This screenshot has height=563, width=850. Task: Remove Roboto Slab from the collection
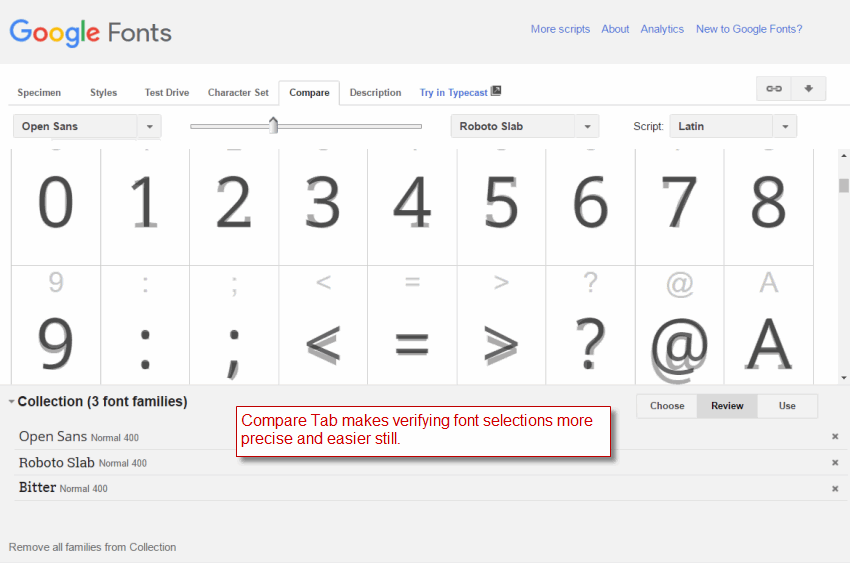coord(835,463)
